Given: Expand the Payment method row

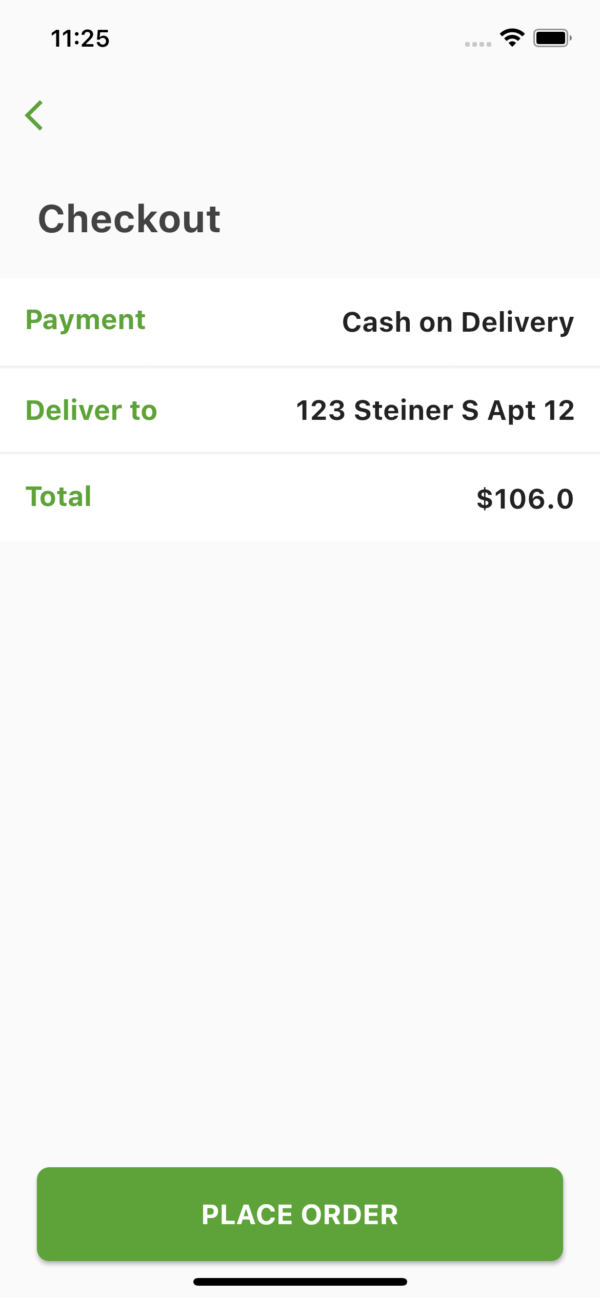Looking at the screenshot, I should pyautogui.click(x=300, y=322).
